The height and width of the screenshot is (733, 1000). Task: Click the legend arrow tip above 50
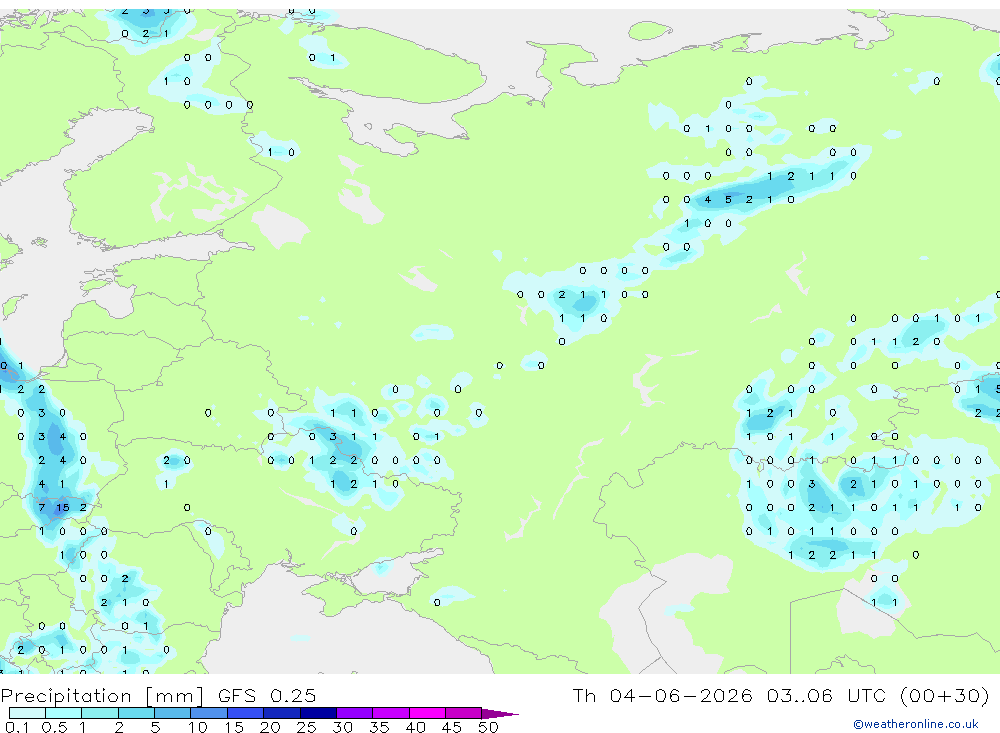pos(499,713)
